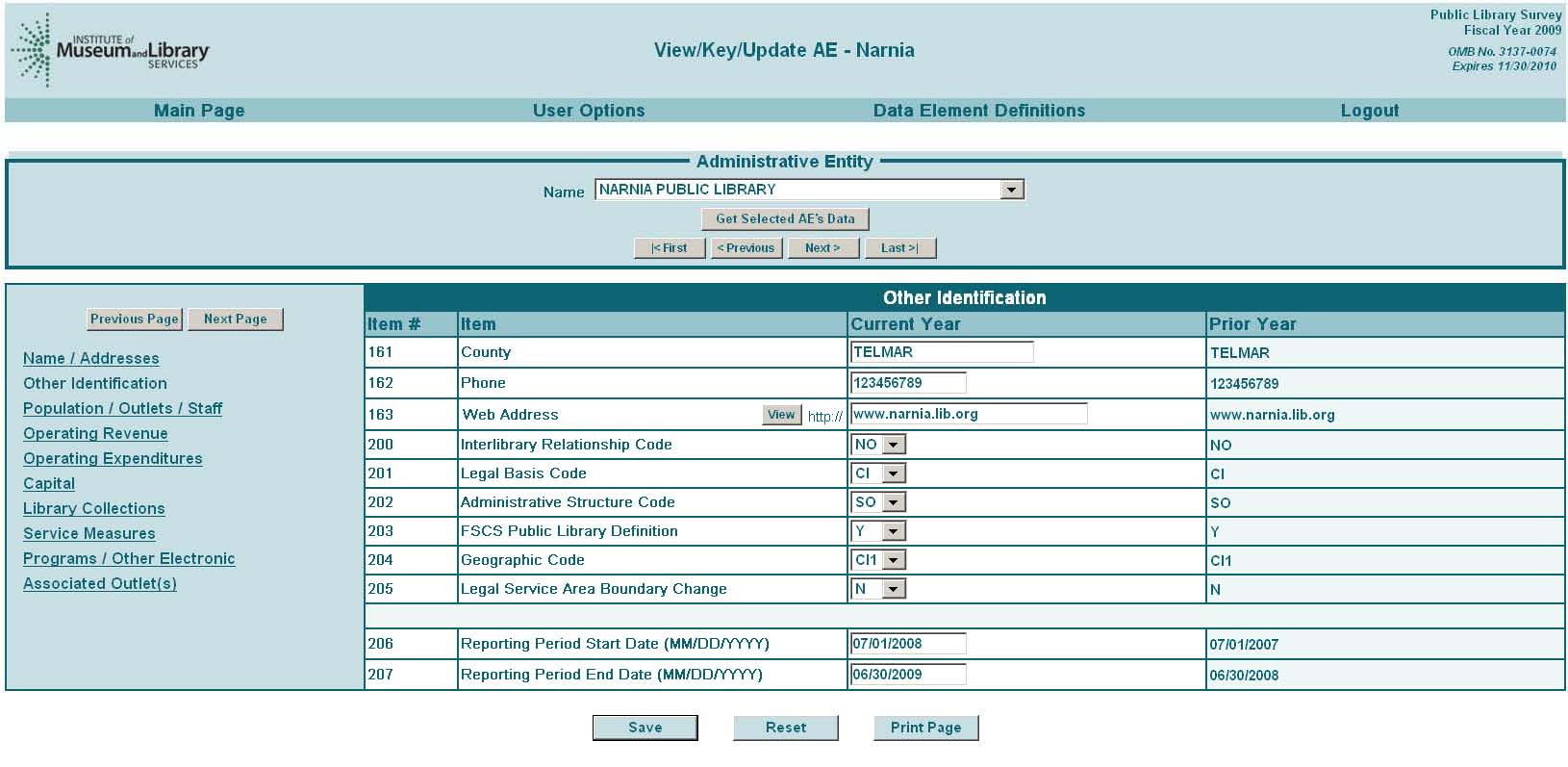The height and width of the screenshot is (767, 1568).
Task: Click the View button for Web Address
Action: tap(781, 415)
